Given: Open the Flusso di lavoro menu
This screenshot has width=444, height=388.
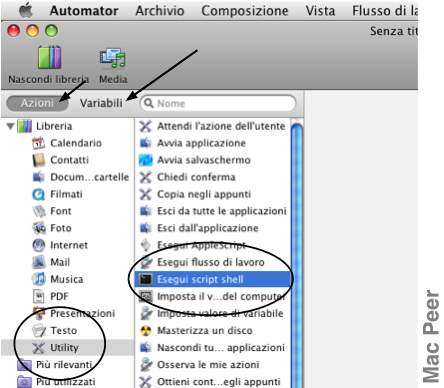Looking at the screenshot, I should point(385,11).
